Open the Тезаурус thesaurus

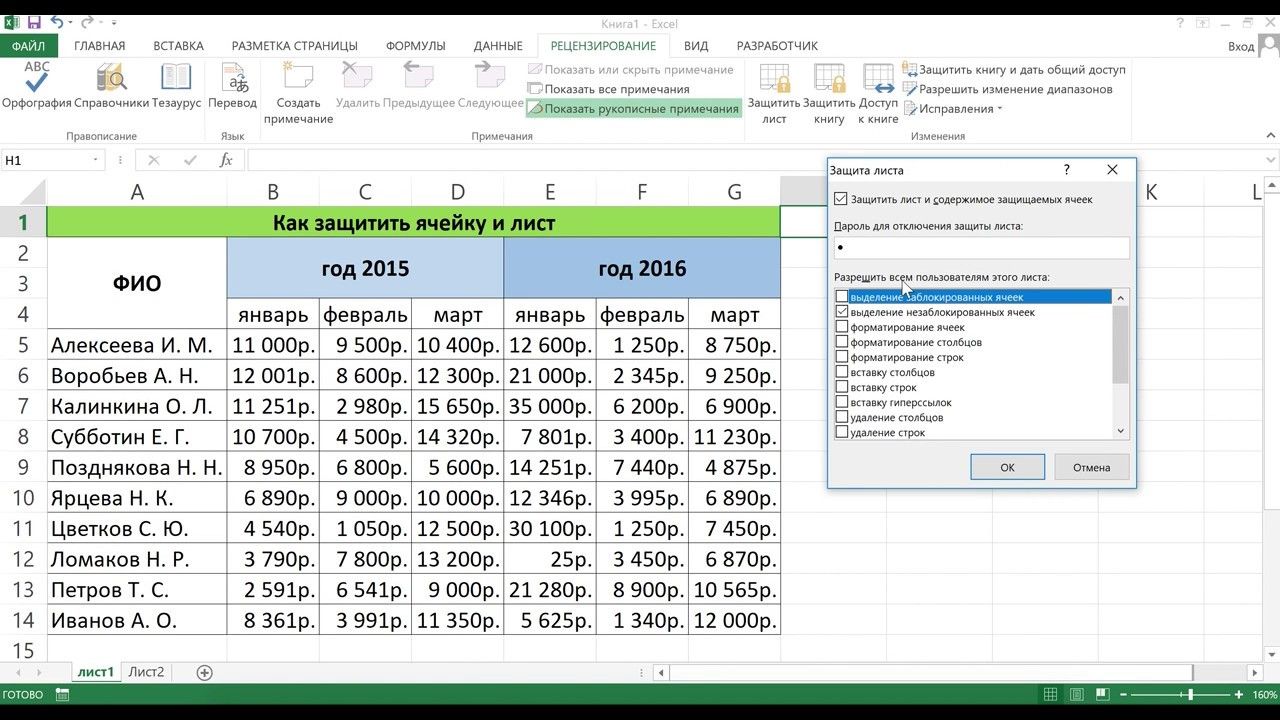[x=176, y=86]
